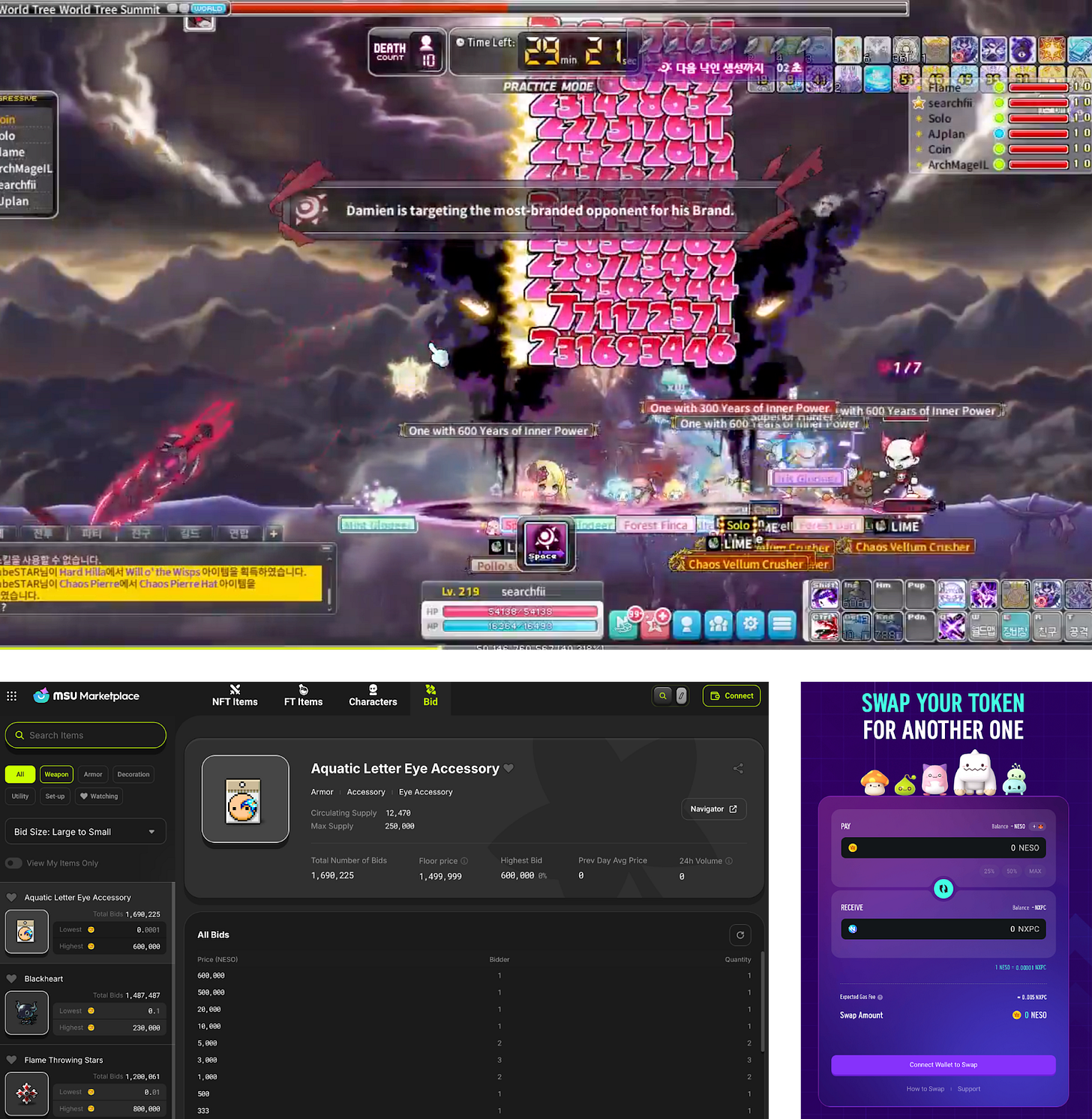Viewport: 1092px width, 1119px height.
Task: Open the Support link
Action: point(969,1089)
